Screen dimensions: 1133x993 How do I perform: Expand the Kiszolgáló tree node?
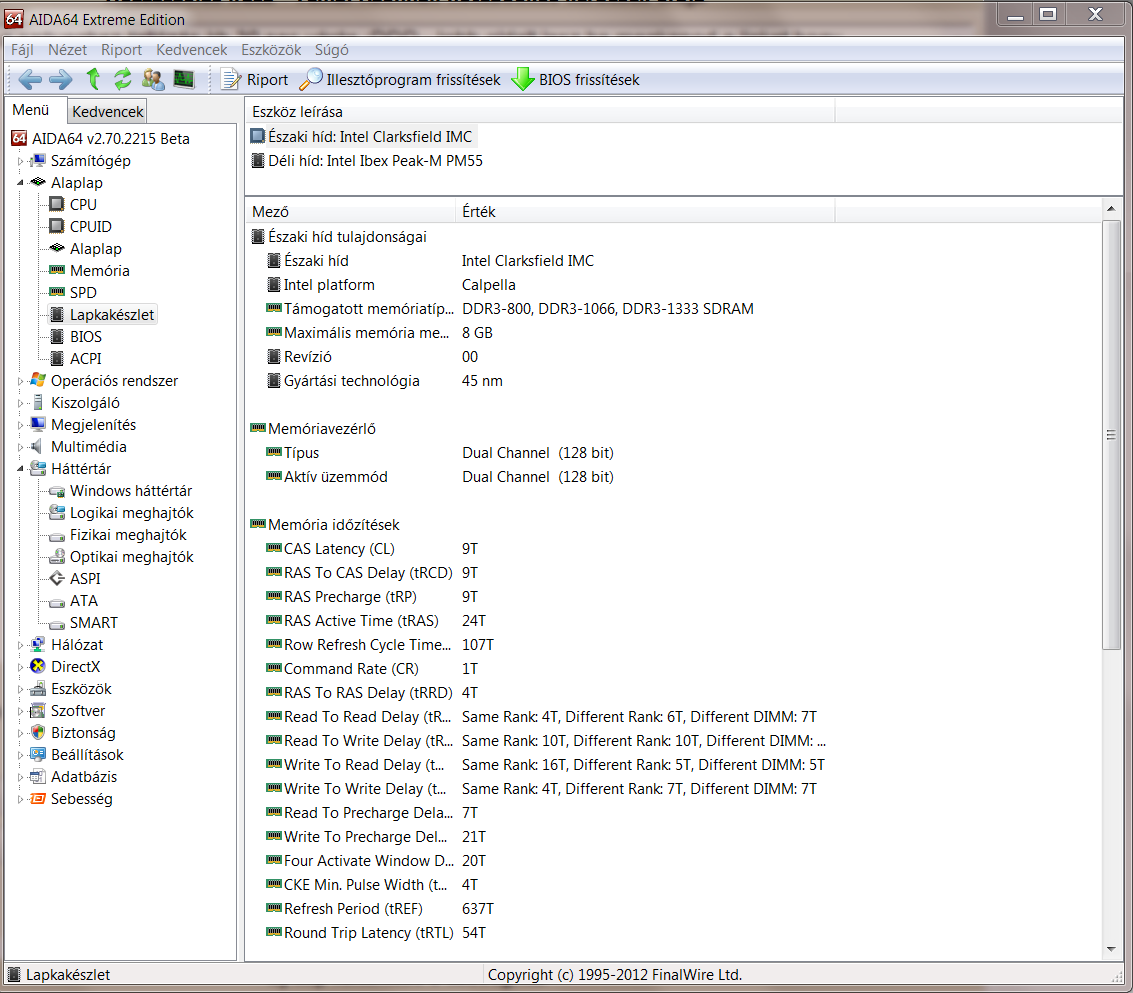pos(20,403)
